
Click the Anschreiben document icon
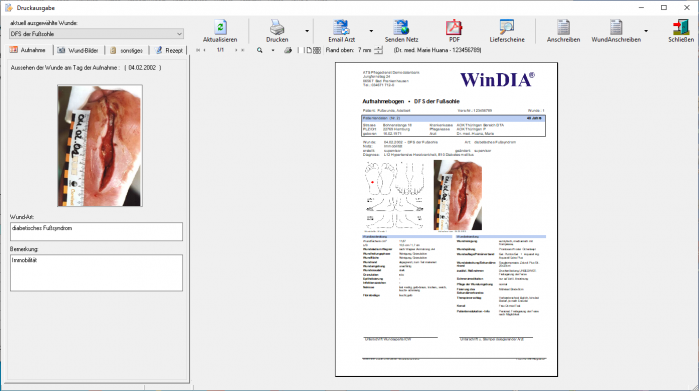[x=563, y=27]
